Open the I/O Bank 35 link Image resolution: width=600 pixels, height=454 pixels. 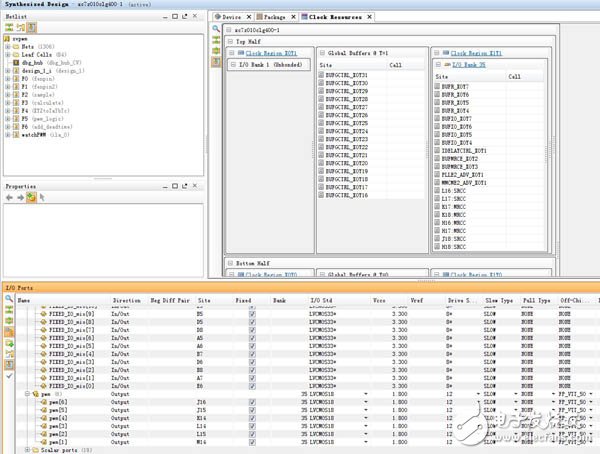469,63
